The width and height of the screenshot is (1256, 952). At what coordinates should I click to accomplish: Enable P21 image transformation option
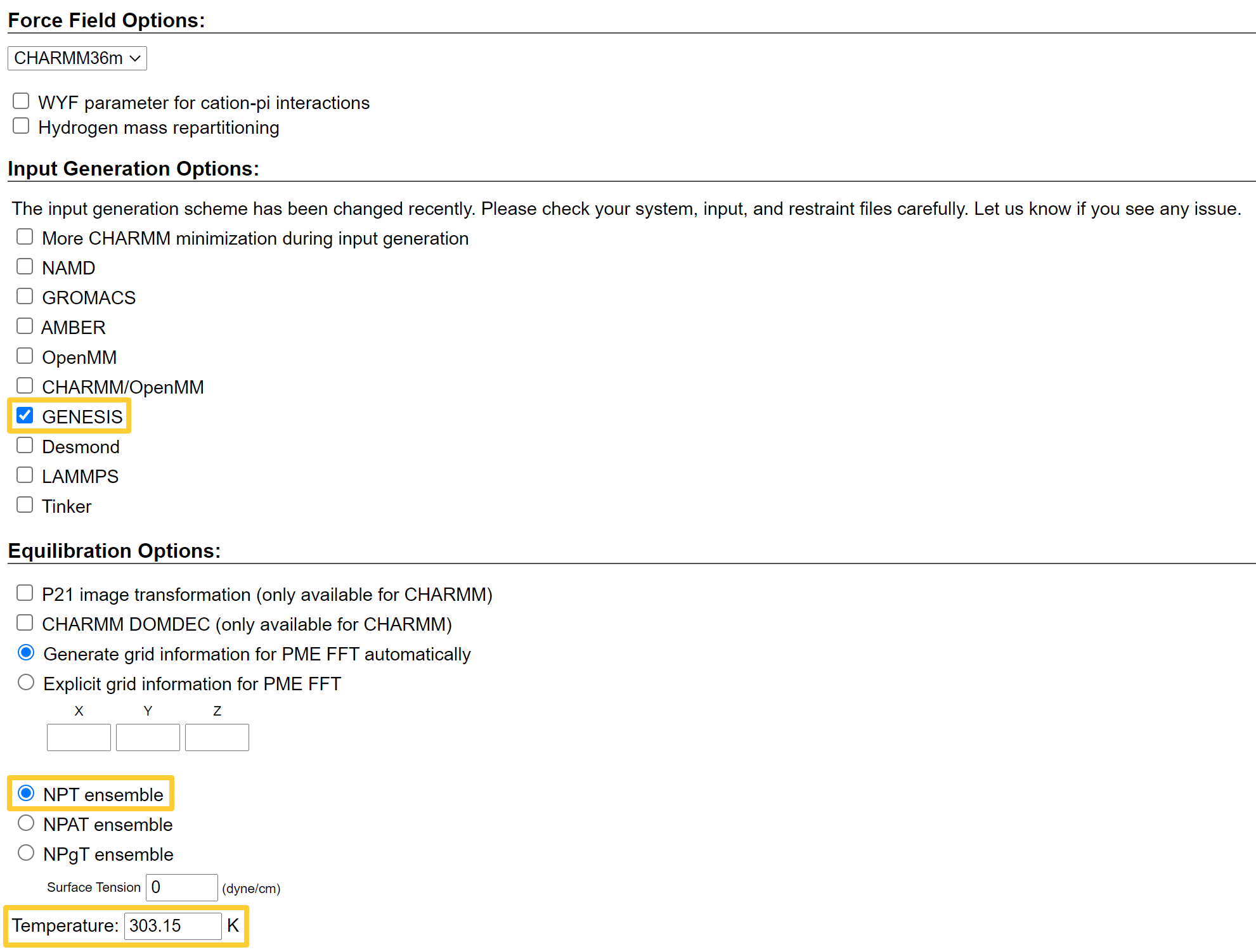click(25, 593)
